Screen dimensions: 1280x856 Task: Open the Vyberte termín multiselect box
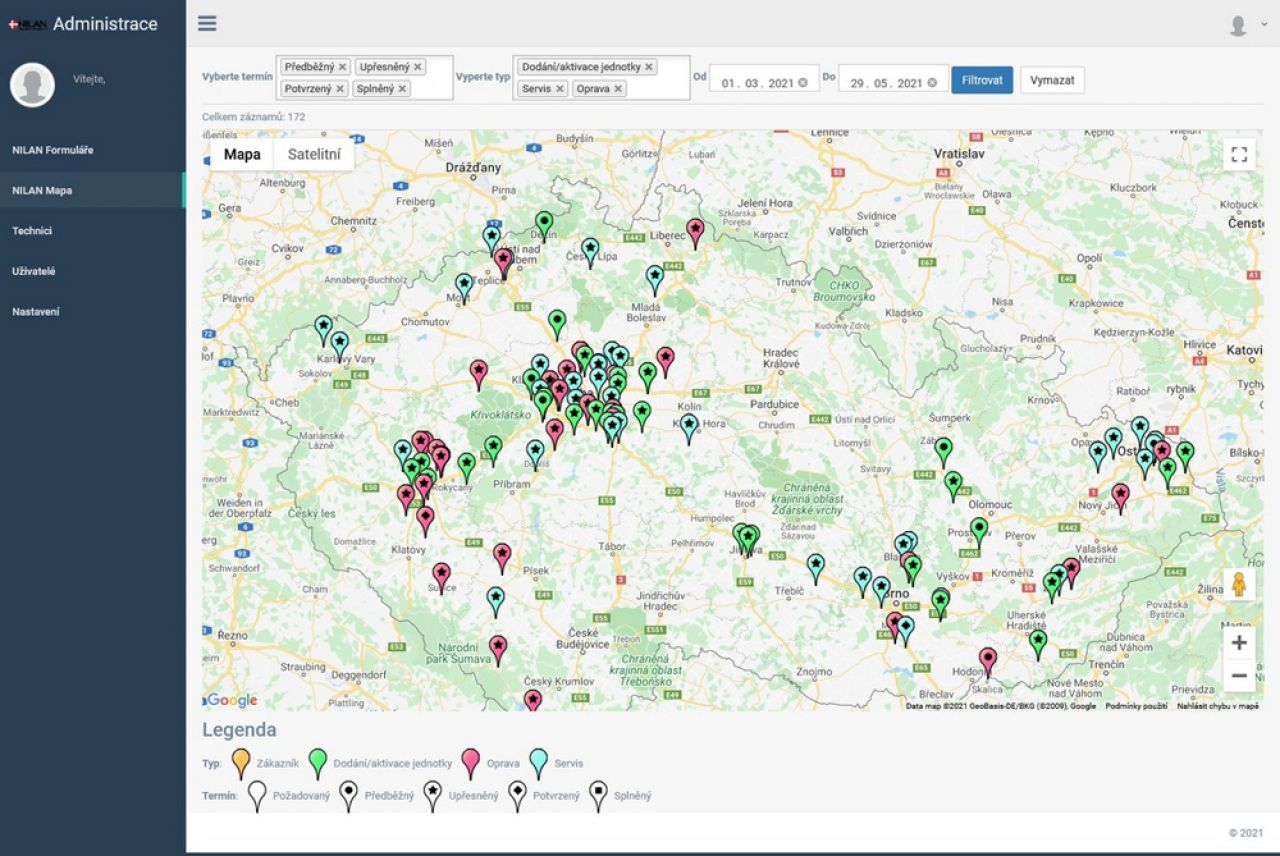(365, 78)
